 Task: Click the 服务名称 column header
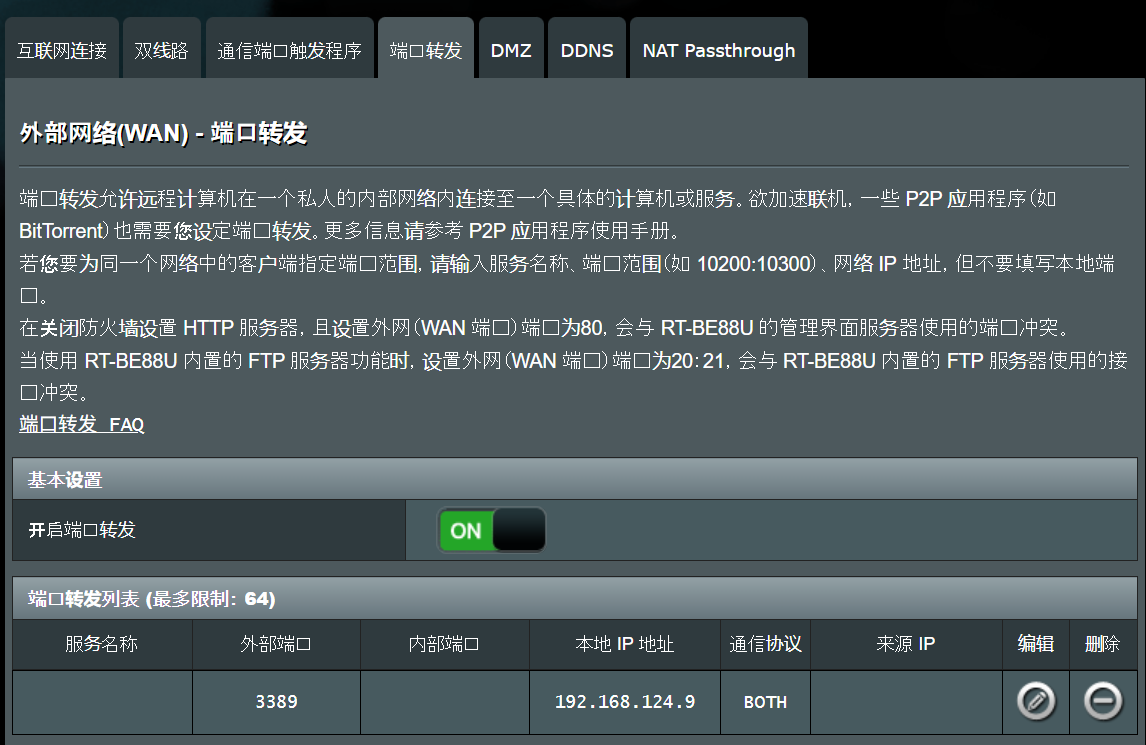click(x=102, y=644)
